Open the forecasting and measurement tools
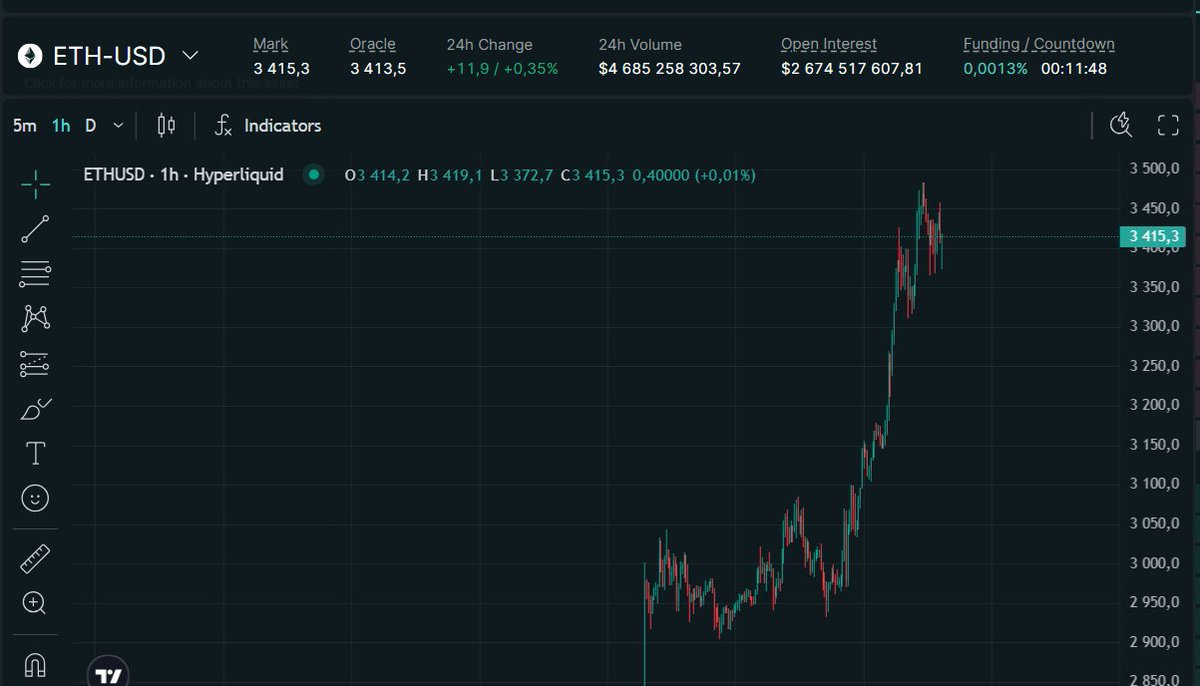 tap(35, 364)
